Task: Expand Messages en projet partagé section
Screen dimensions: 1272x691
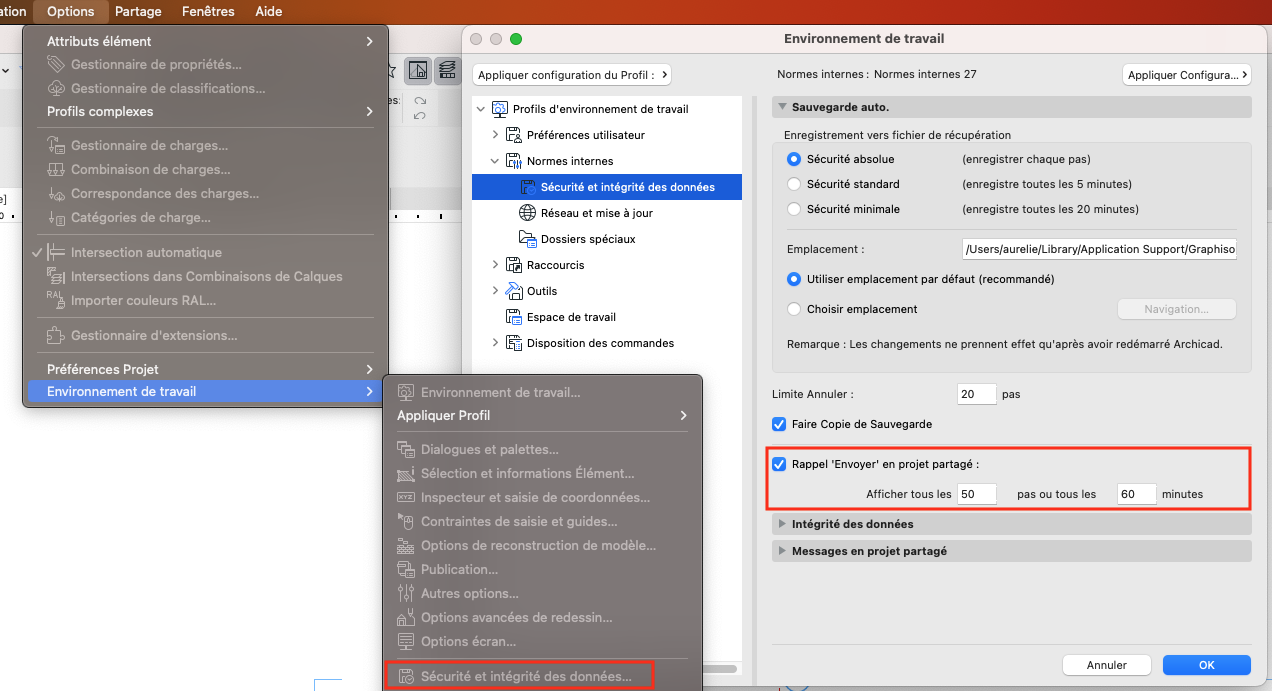Action: pyautogui.click(x=781, y=551)
